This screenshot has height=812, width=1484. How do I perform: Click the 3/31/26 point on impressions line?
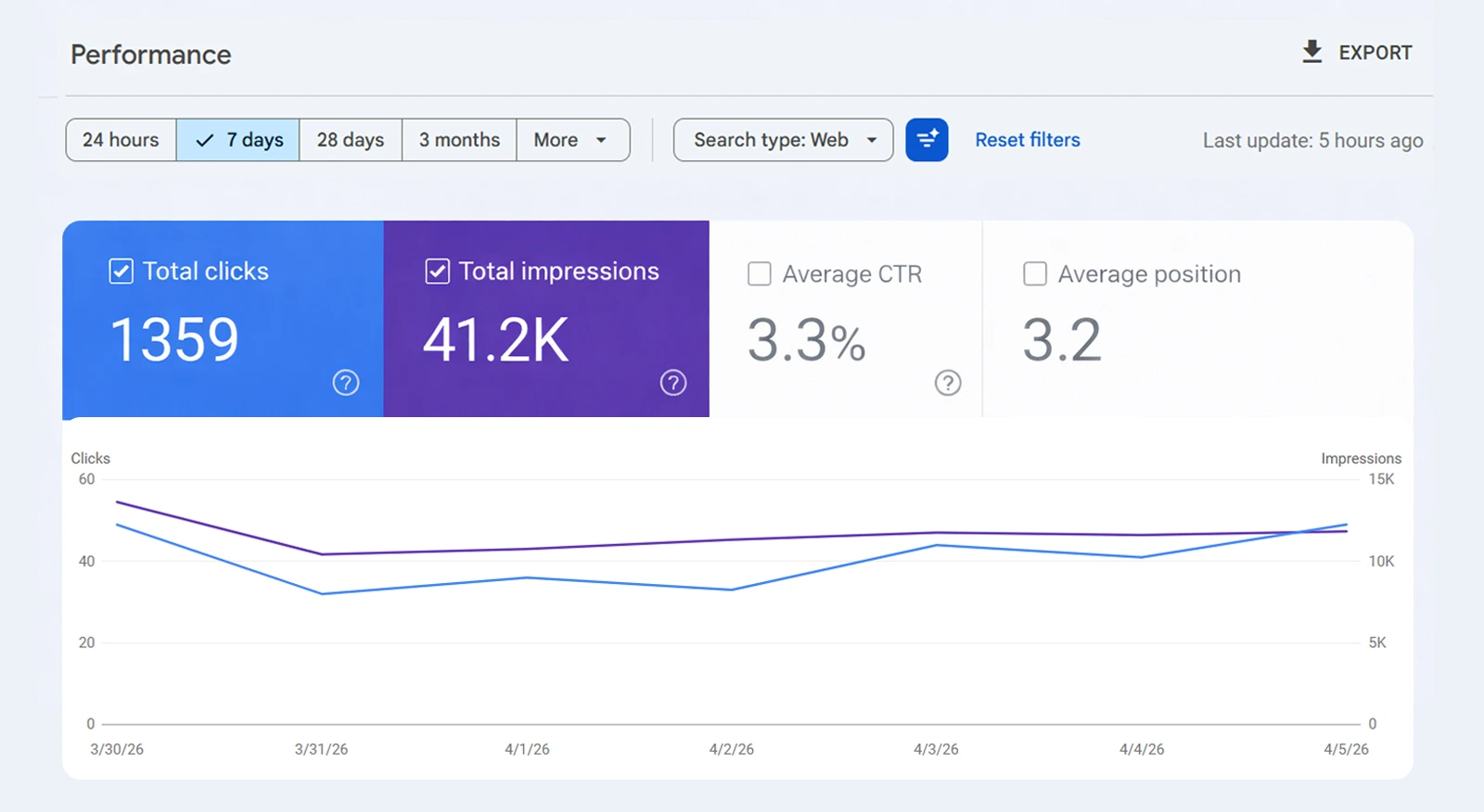[x=322, y=554]
